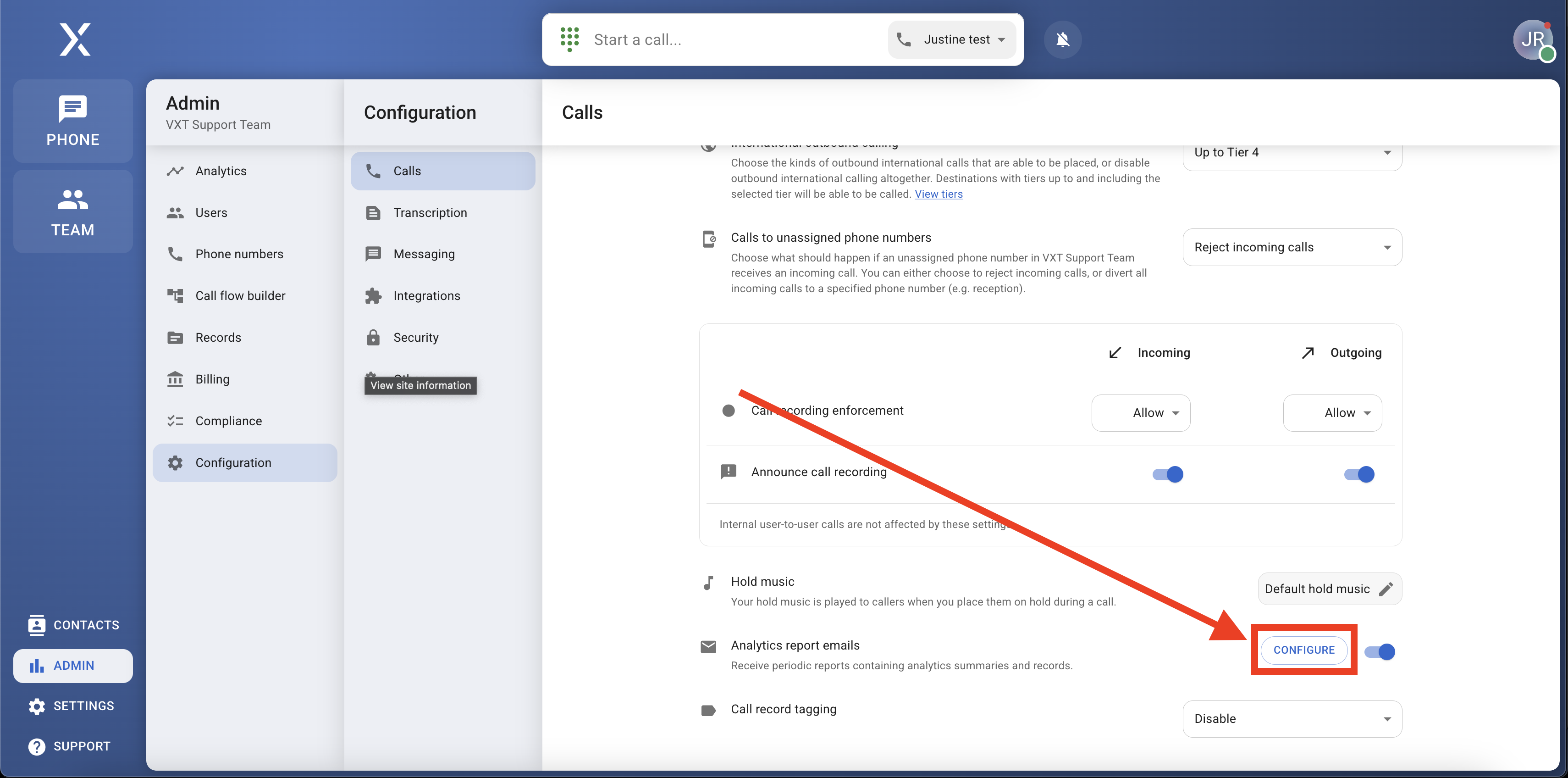Open the Call record tagging Disable dropdown
The height and width of the screenshot is (778, 1568).
pos(1292,719)
